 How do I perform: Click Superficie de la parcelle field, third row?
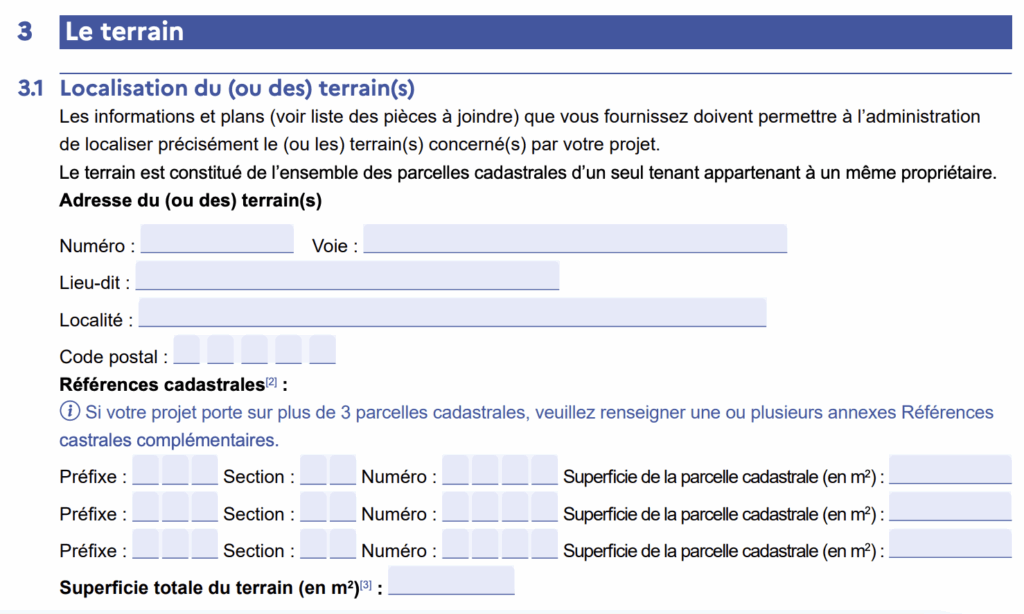pos(950,543)
